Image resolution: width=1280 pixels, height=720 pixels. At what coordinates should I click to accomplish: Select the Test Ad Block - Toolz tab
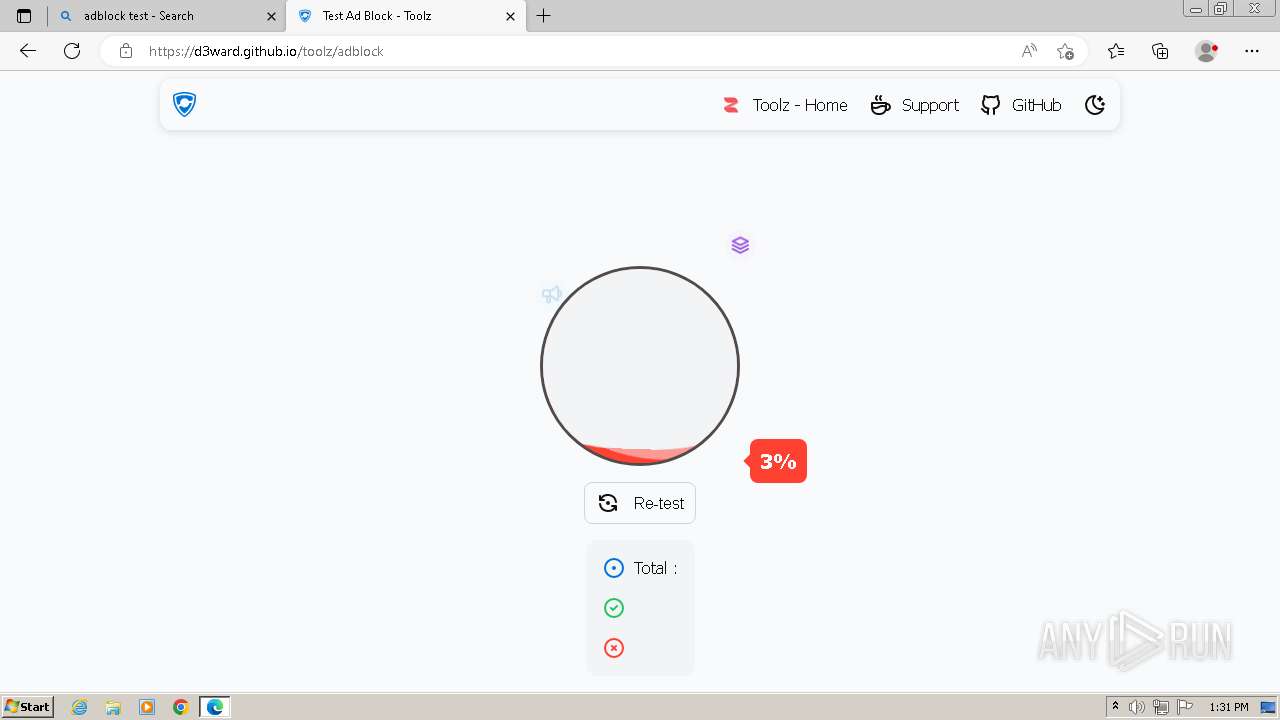click(405, 16)
